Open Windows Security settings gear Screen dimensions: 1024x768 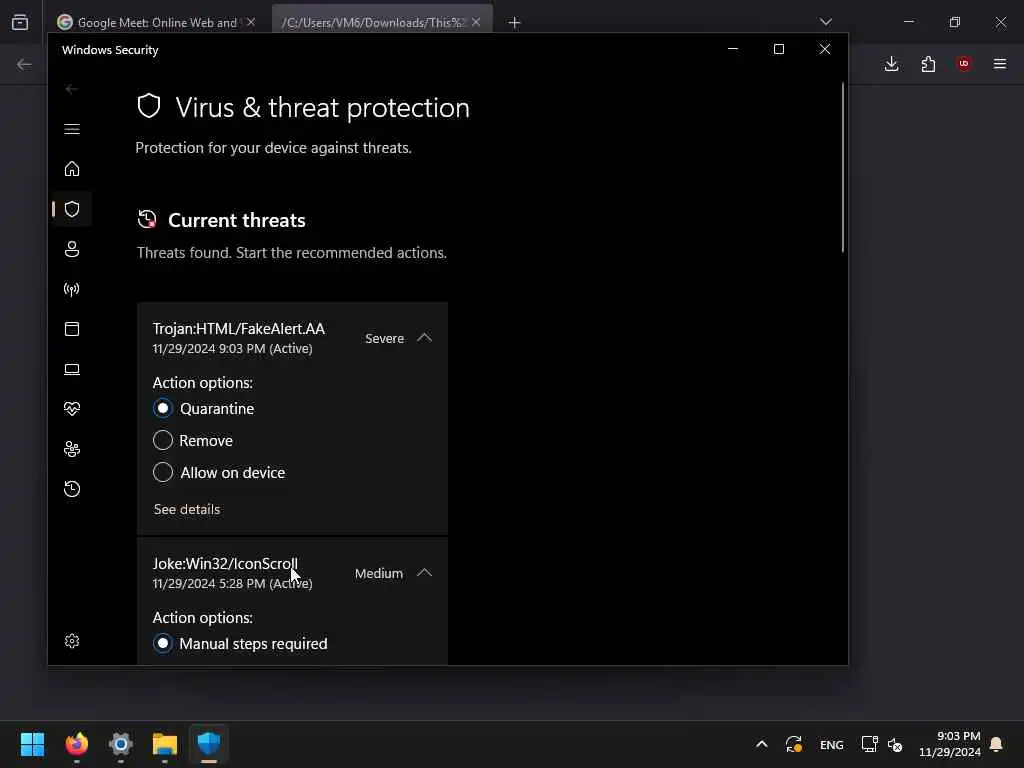72,641
